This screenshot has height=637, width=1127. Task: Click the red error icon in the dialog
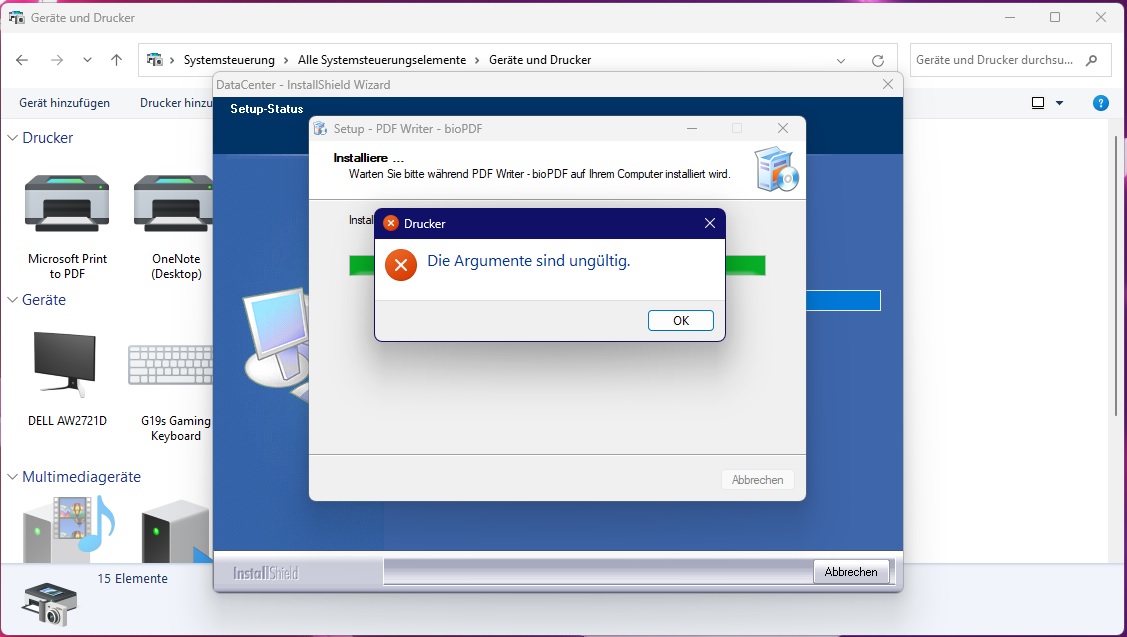pyautogui.click(x=400, y=265)
